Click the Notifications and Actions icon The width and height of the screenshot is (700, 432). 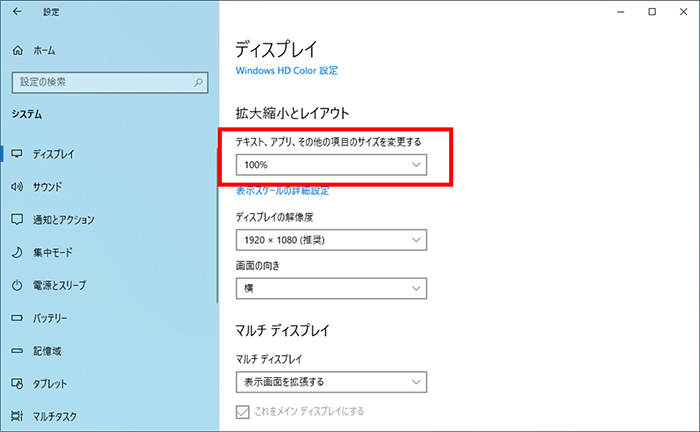tap(17, 220)
